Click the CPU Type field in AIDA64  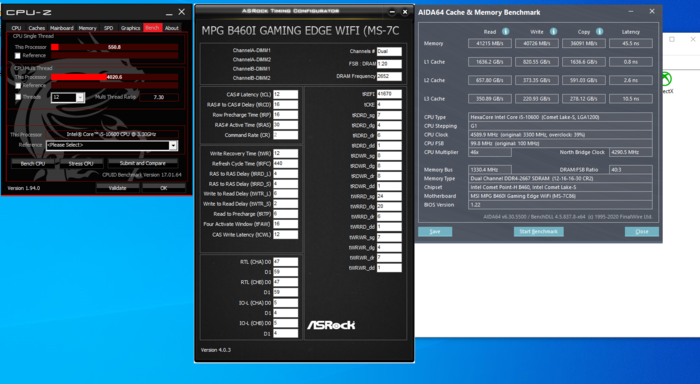pyautogui.click(x=560, y=117)
